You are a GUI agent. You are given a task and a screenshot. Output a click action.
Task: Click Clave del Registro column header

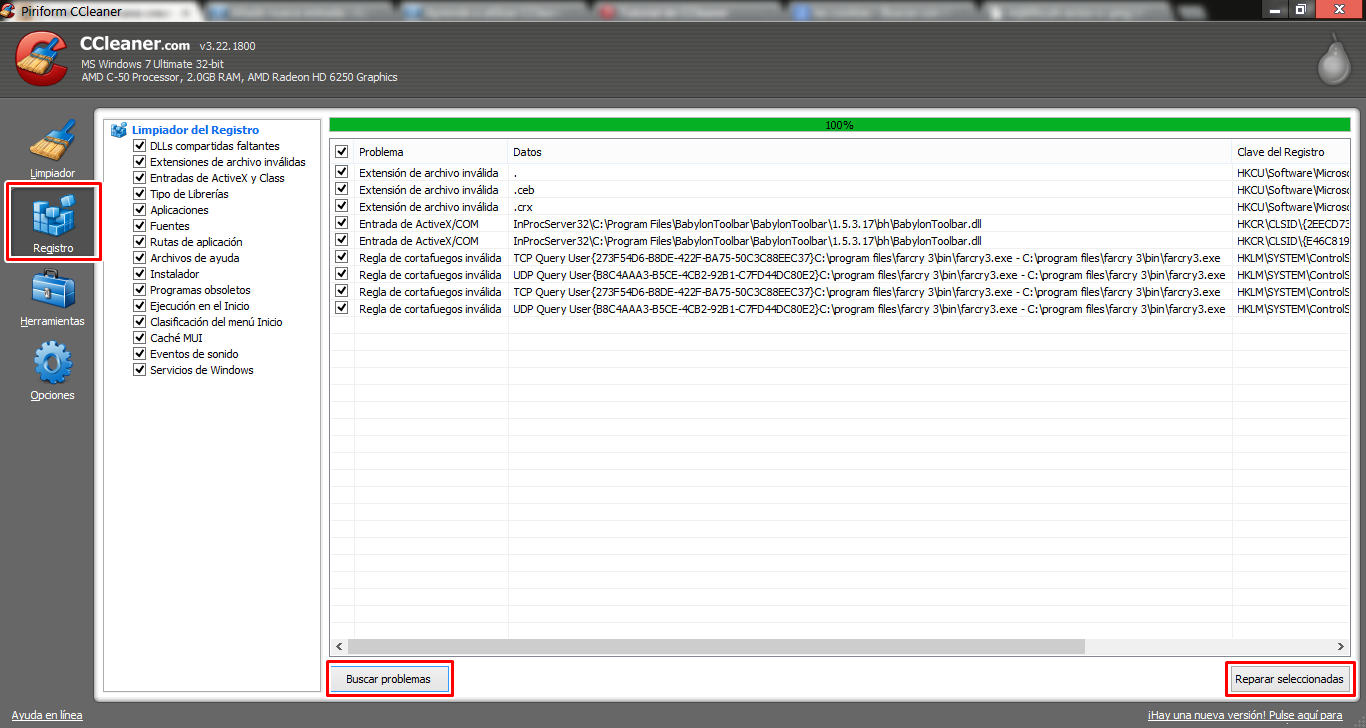[1291, 152]
